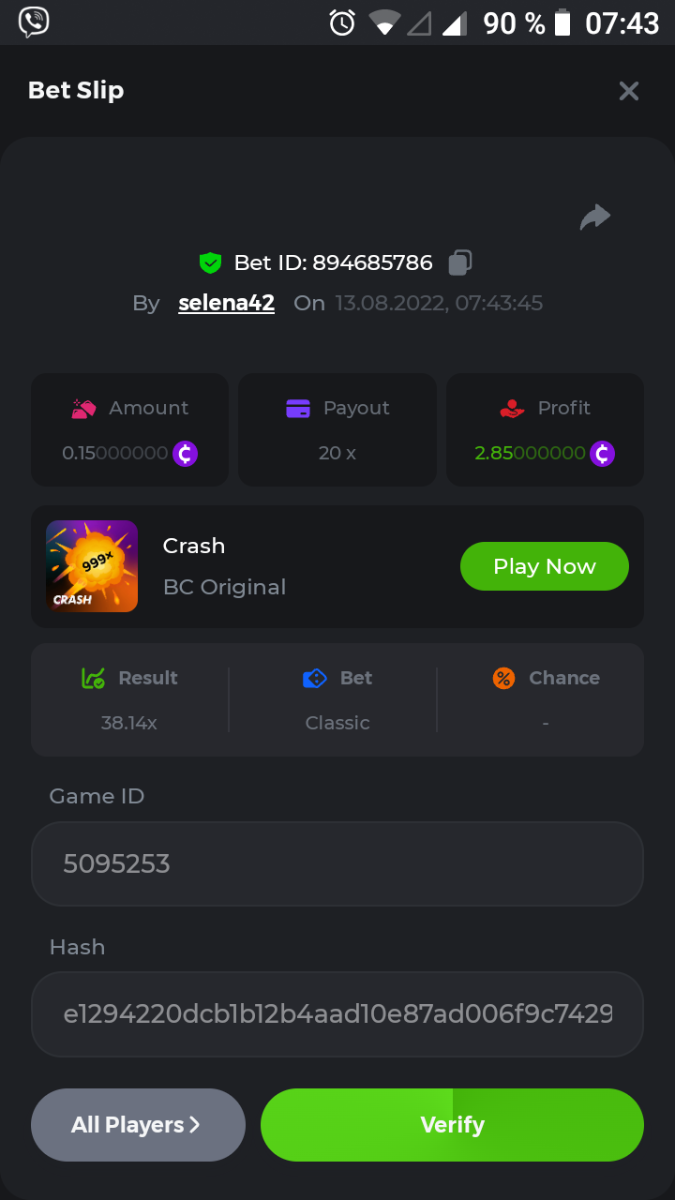675x1200 pixels.
Task: Tap the Viber icon in status bar
Action: point(34,22)
